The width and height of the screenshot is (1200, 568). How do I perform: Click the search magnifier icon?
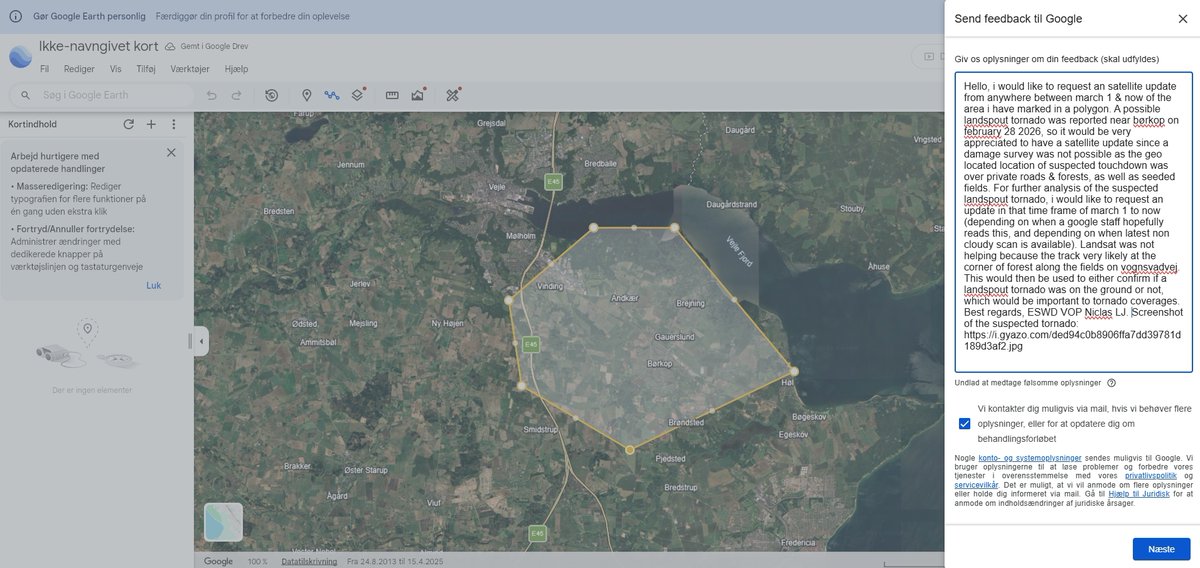(25, 95)
